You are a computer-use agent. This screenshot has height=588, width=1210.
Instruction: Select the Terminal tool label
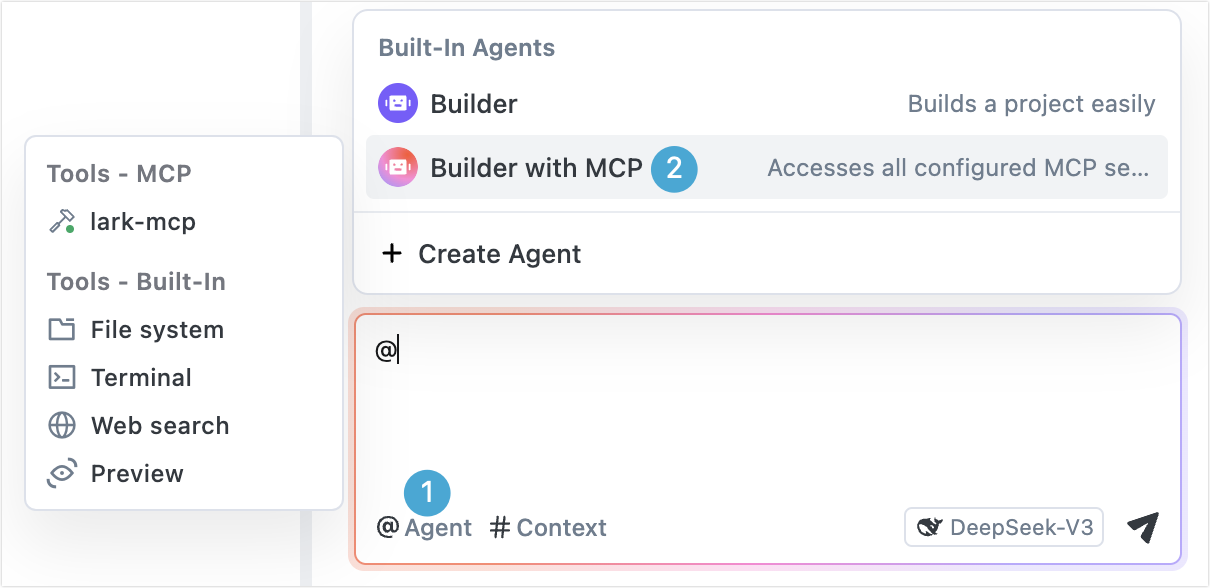tap(141, 378)
